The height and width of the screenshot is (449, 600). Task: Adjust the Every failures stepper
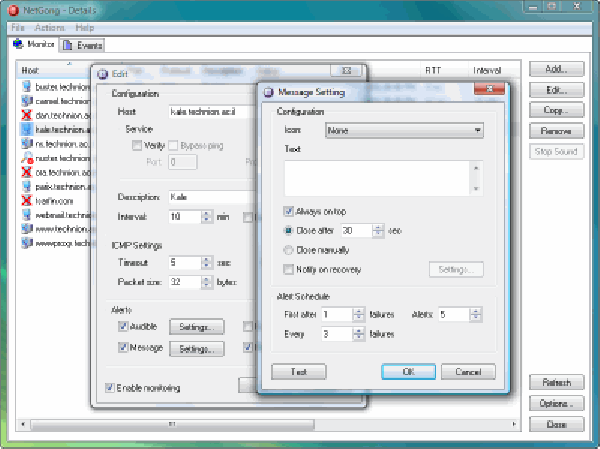359,334
